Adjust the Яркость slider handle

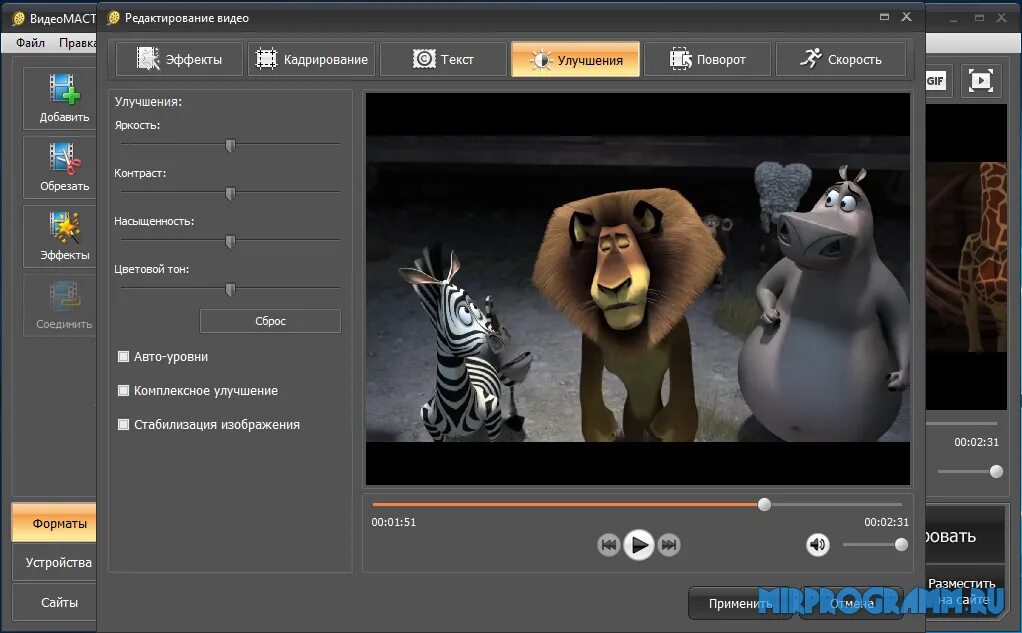230,145
